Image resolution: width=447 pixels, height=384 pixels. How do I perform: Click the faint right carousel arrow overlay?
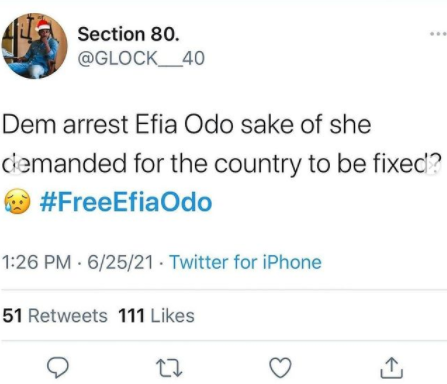coord(432,165)
